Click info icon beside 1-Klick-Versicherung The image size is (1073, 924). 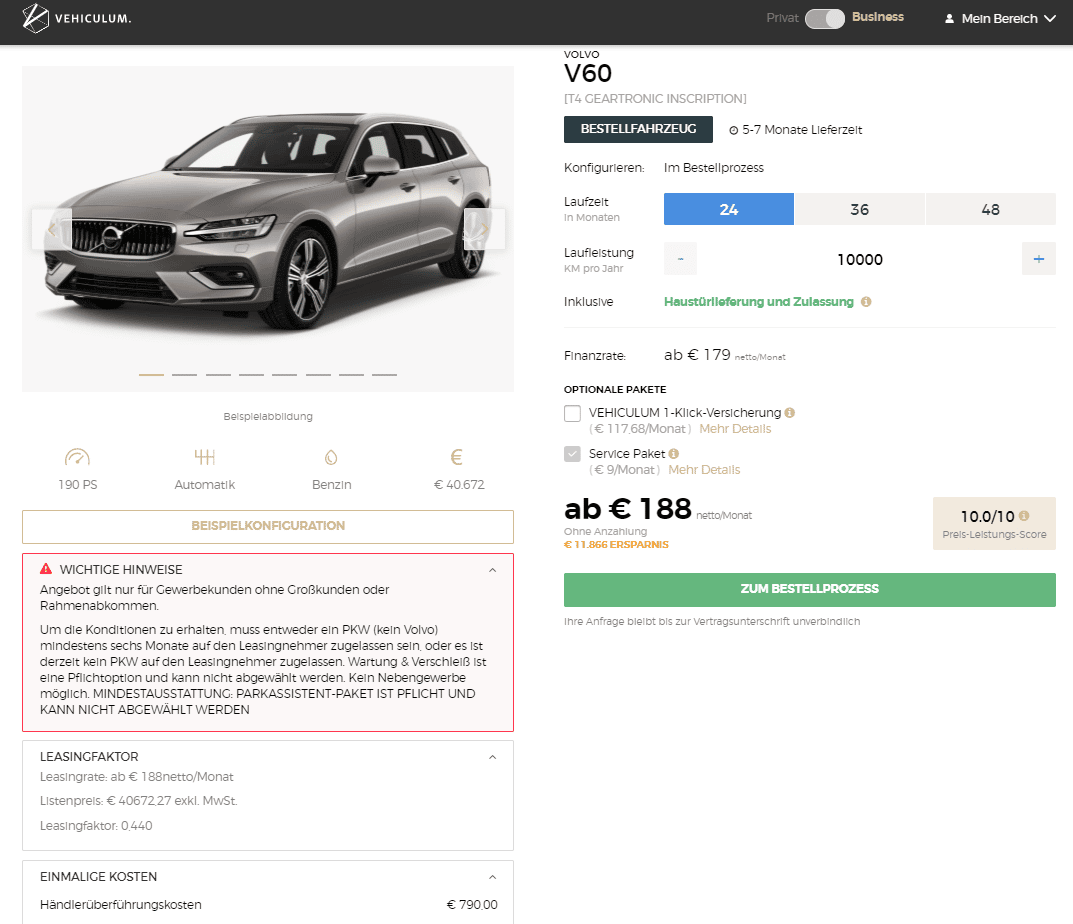click(790, 413)
